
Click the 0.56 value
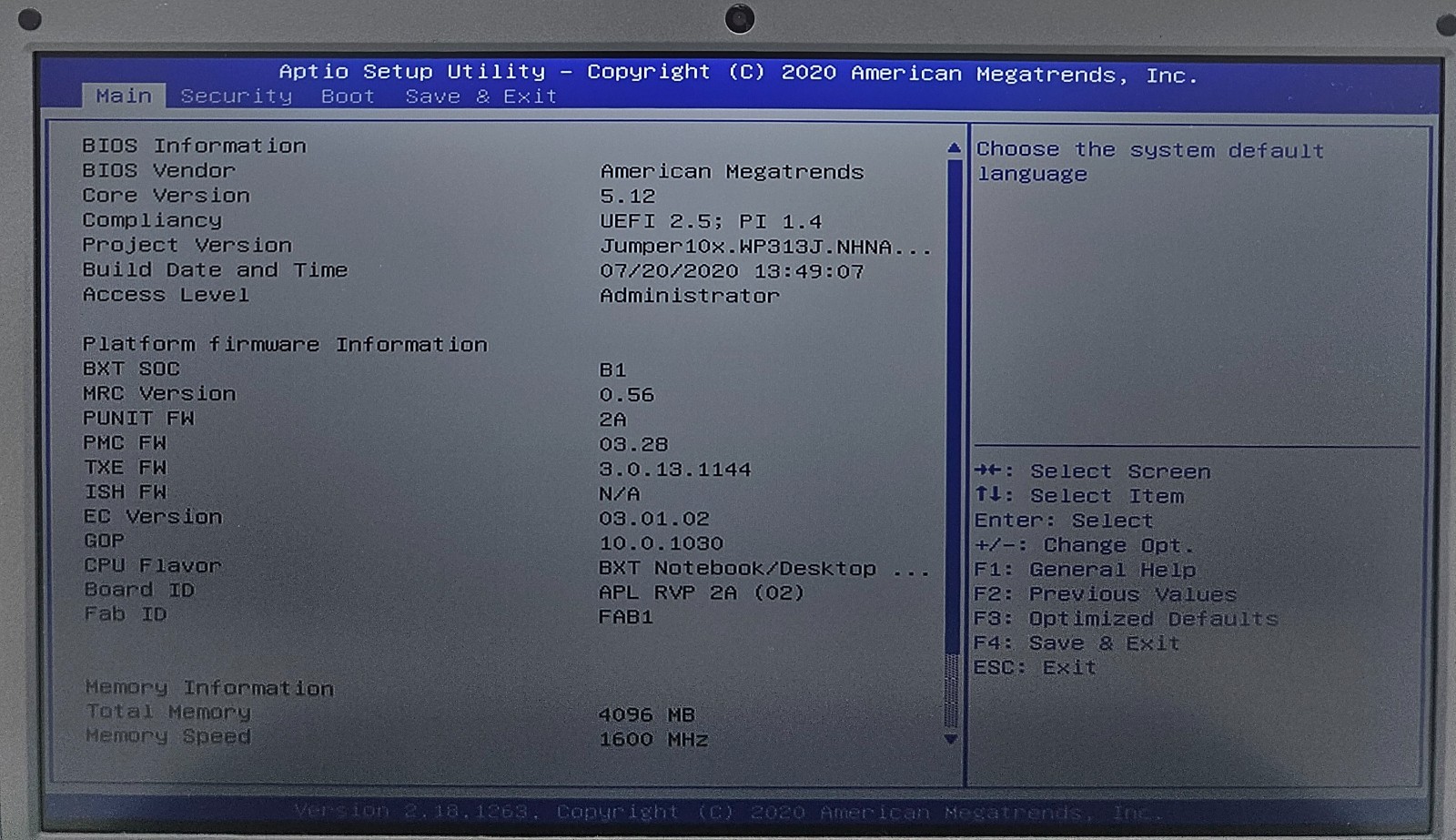pos(626,395)
